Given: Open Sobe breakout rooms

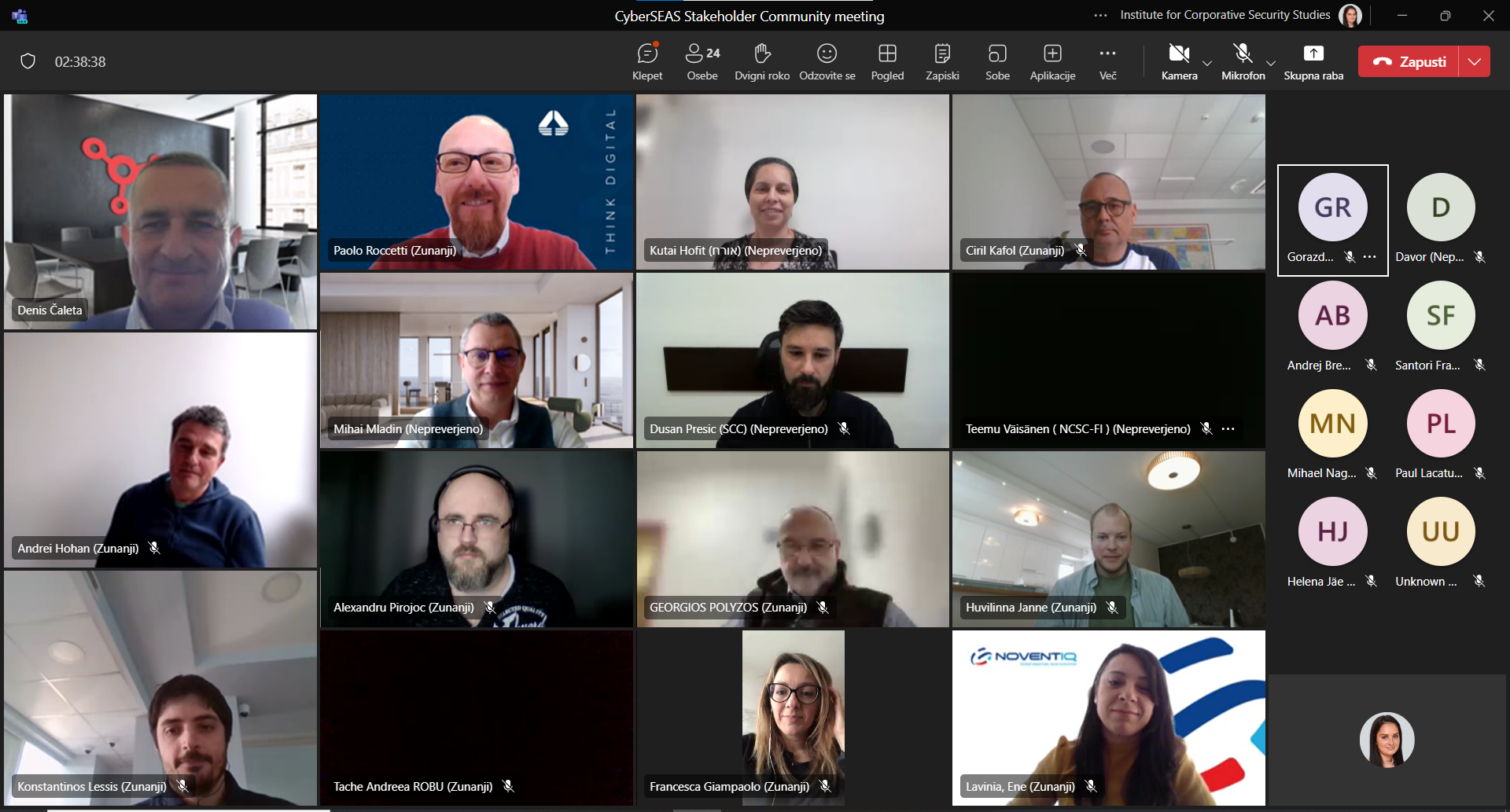Looking at the screenshot, I should pyautogui.click(x=997, y=61).
